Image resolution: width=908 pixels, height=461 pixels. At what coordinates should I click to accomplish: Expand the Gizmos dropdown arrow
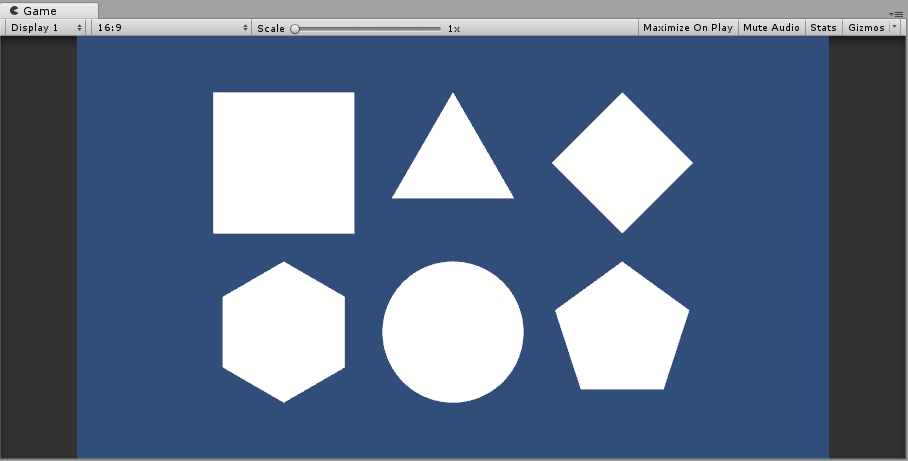(895, 27)
